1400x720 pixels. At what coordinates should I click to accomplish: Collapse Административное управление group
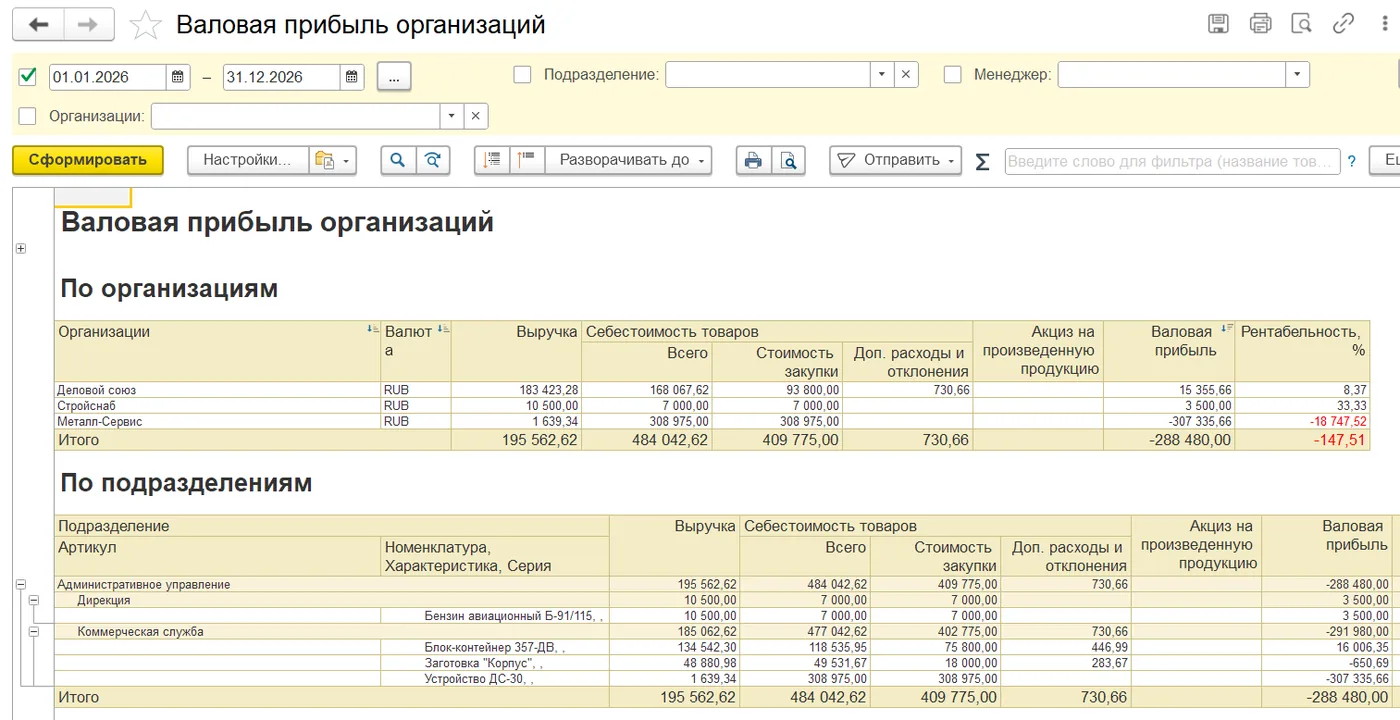(x=21, y=584)
